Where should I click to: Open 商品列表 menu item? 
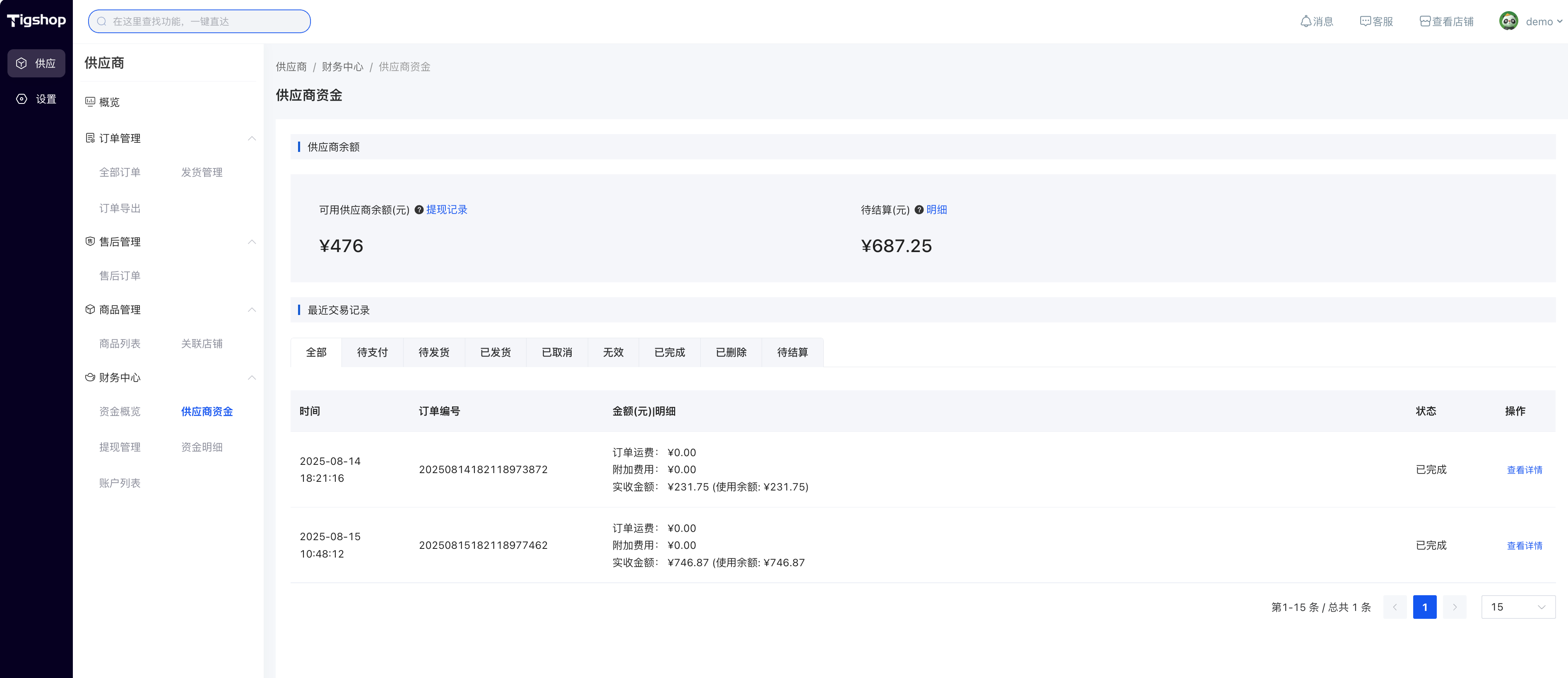coord(120,344)
